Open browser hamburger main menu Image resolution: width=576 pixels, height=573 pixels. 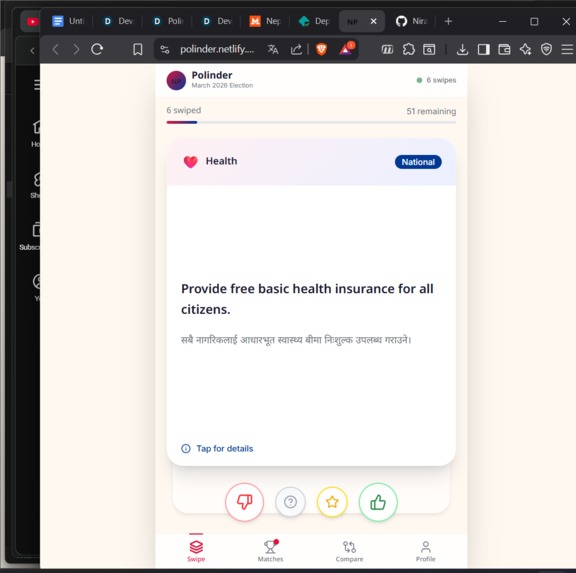click(567, 49)
